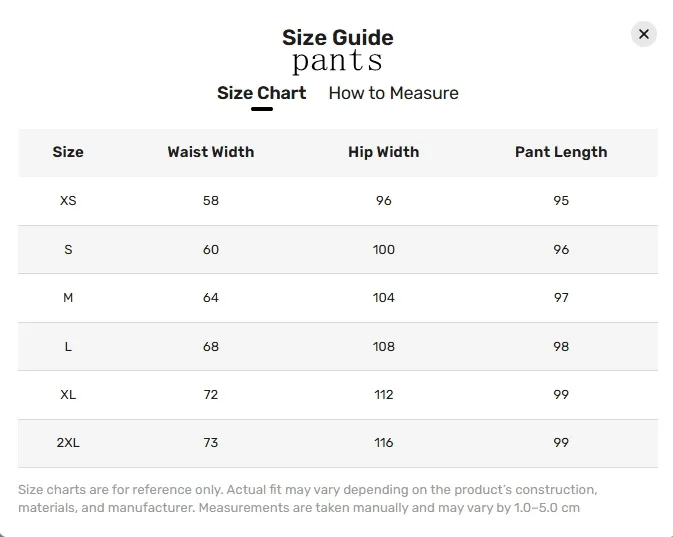Close the Size Guide dialog
Screen dimensions: 673x537
[643, 34]
